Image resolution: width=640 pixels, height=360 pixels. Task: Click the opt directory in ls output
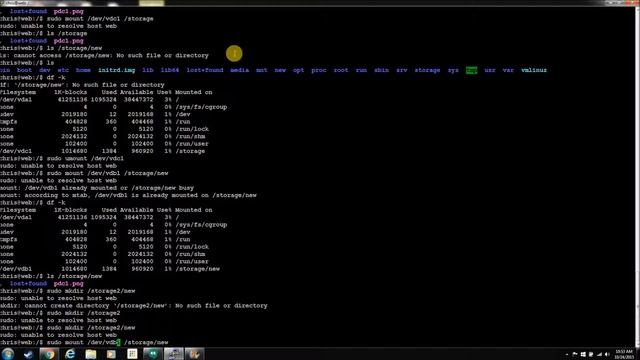pyautogui.click(x=298, y=70)
